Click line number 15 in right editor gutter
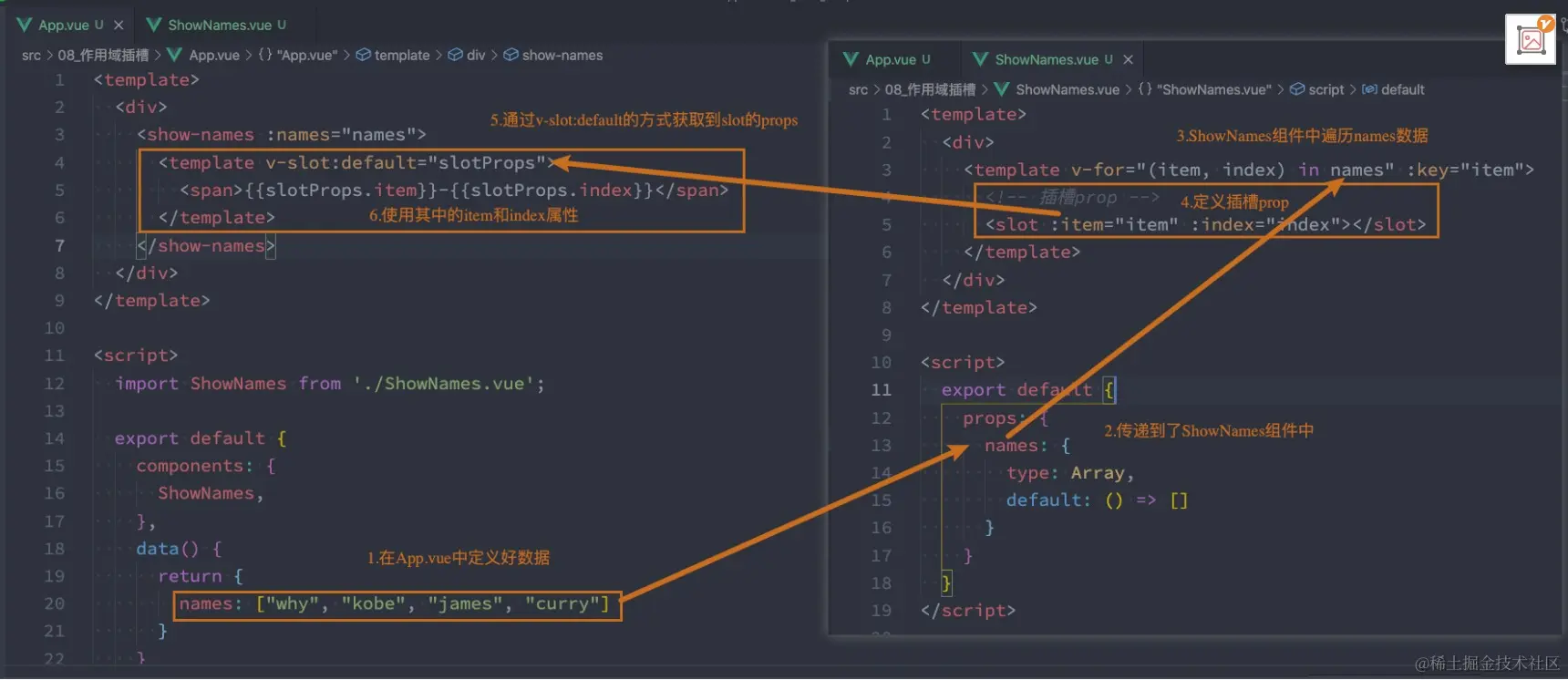1568x680 pixels. (x=881, y=500)
